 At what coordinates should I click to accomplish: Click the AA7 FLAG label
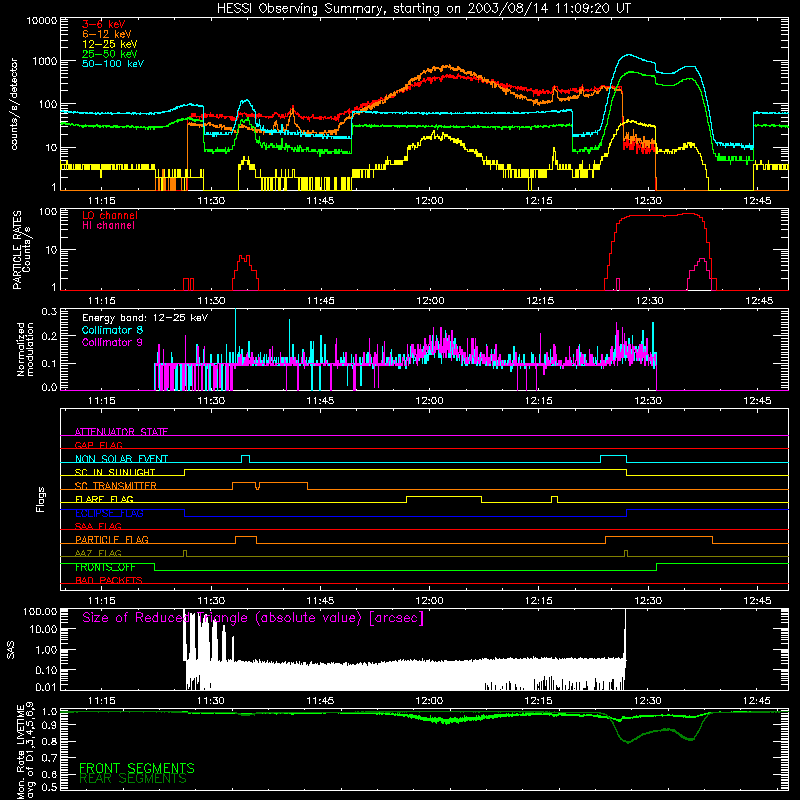coord(98,553)
